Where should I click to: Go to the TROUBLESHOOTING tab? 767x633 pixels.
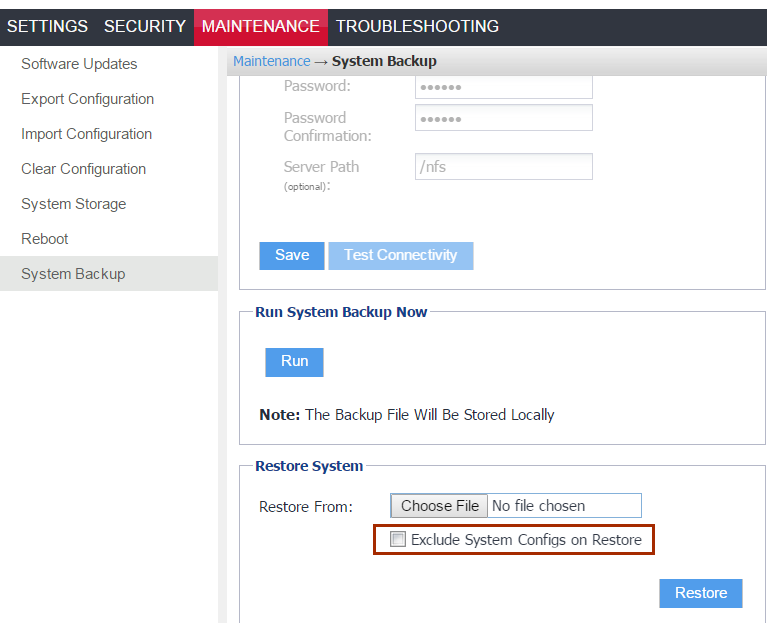pos(417,27)
